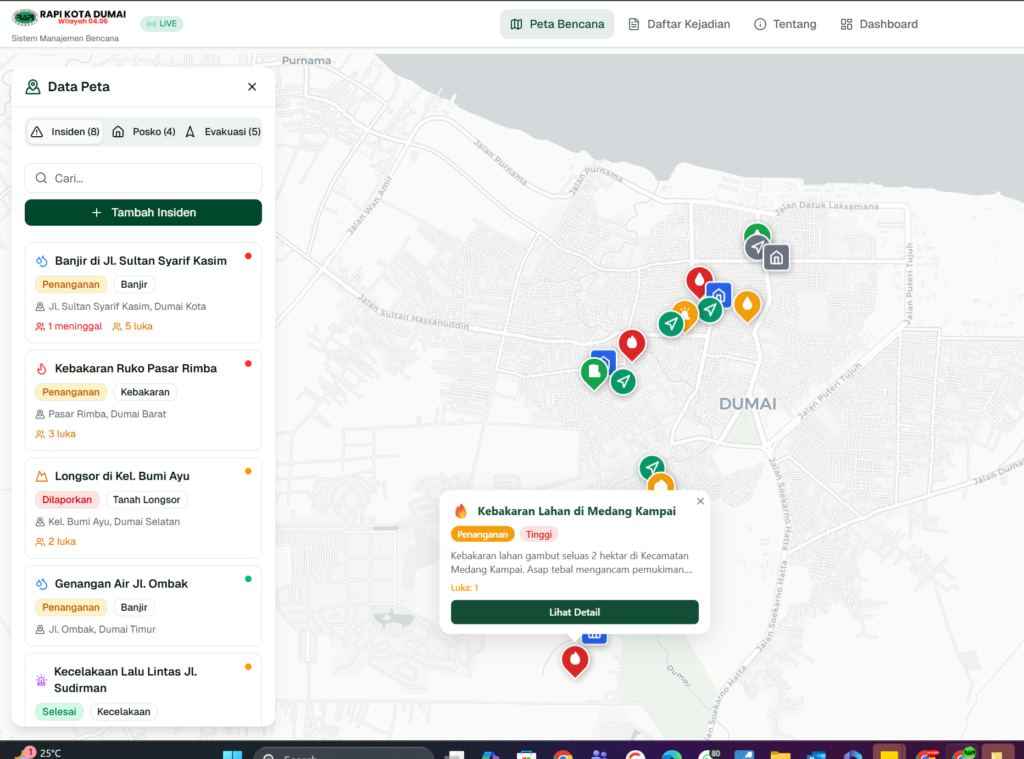The image size is (1024, 759).
Task: Click the green document marker on the map
Action: click(x=594, y=374)
